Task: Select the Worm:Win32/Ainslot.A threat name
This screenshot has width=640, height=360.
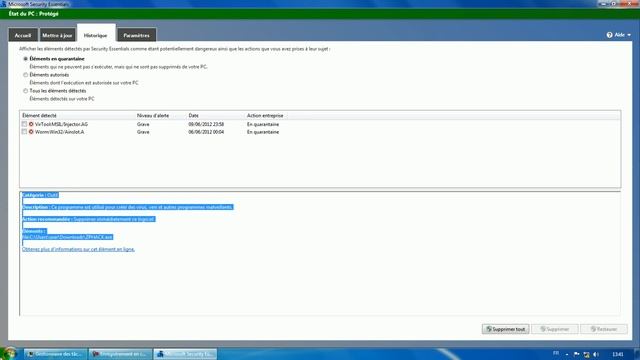Action: [x=60, y=132]
